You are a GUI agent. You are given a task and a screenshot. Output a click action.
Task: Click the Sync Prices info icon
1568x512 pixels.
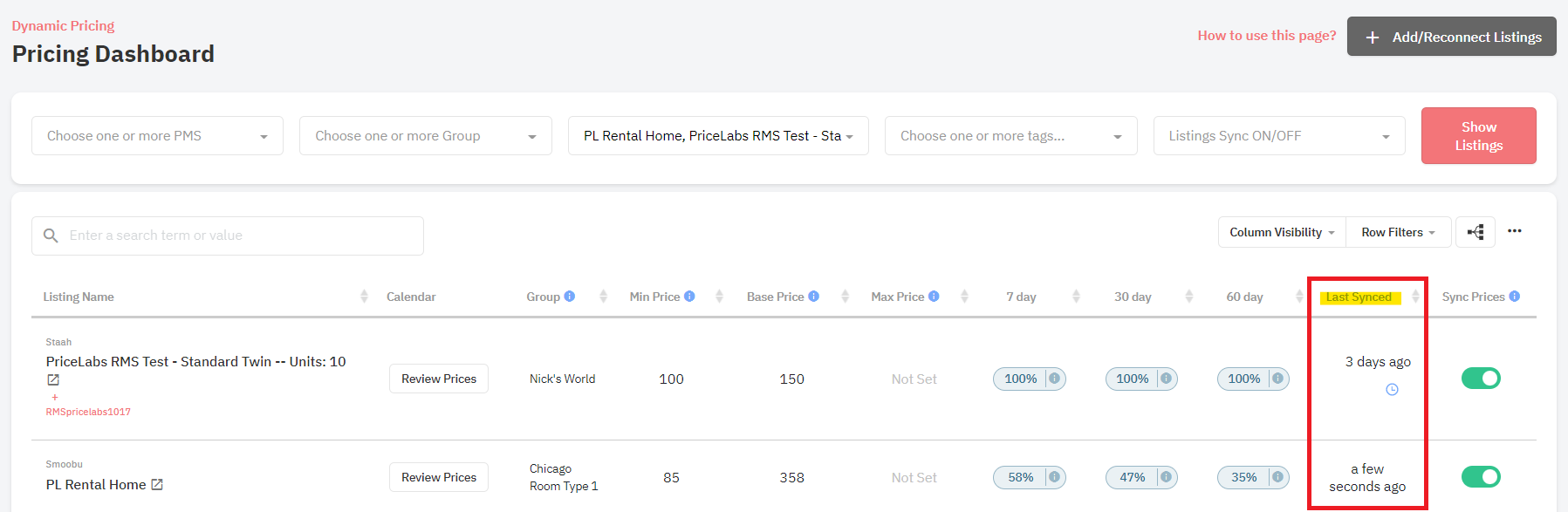[1515, 297]
